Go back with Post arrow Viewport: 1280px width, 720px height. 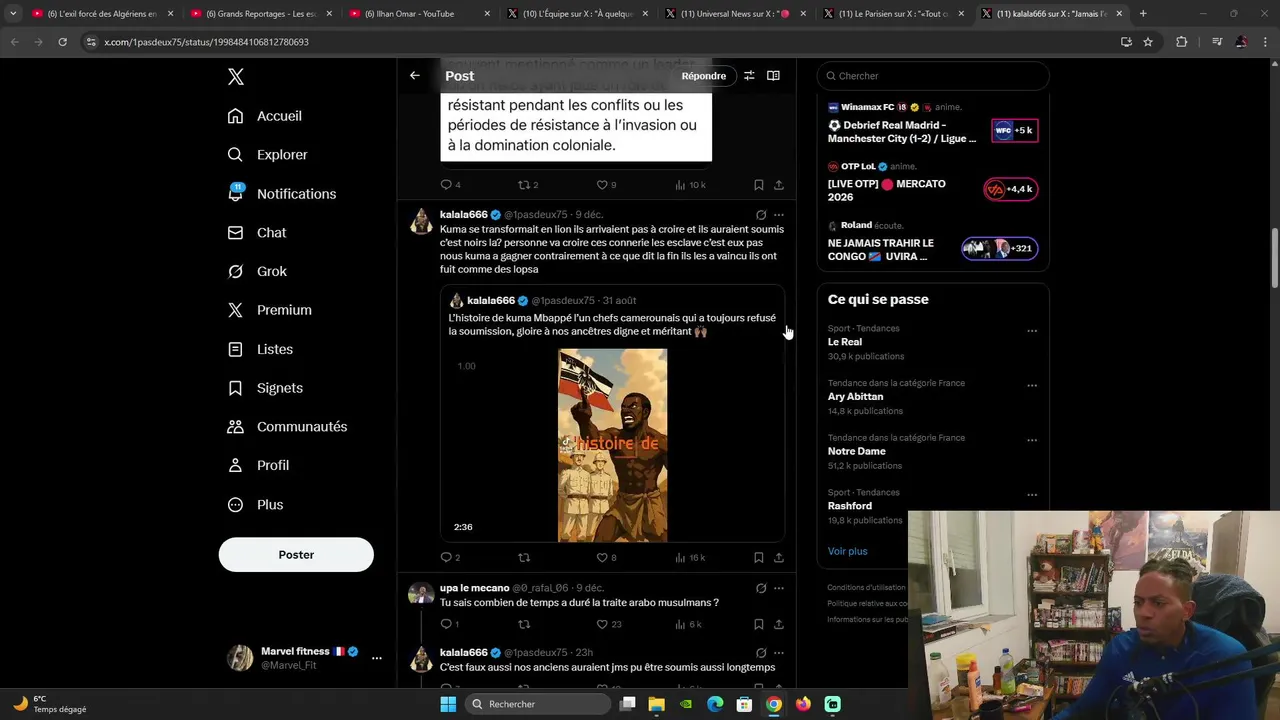[x=414, y=76]
